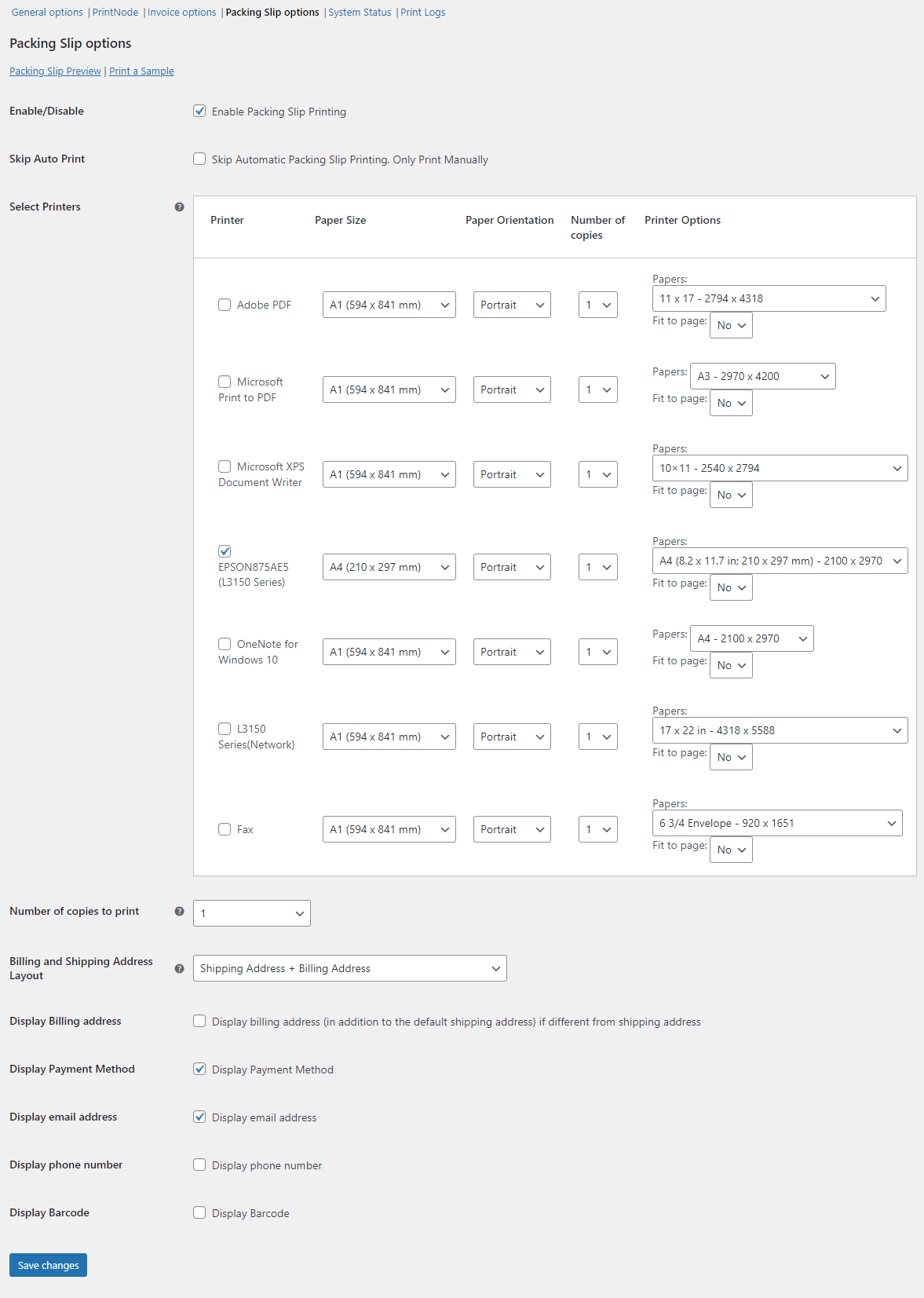The image size is (924, 1298).
Task: Turn on Display Barcode checkbox
Action: 199,1213
